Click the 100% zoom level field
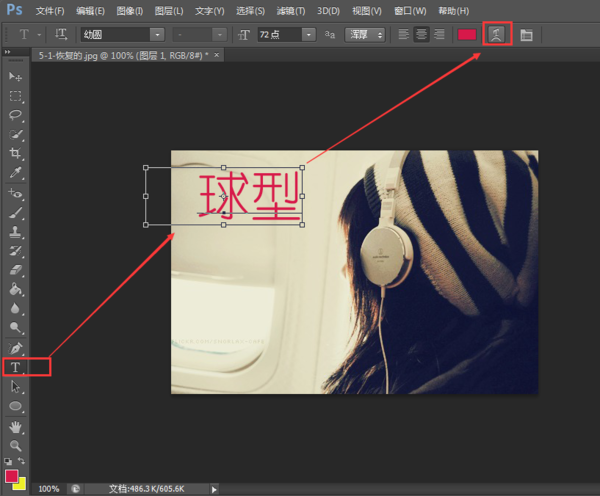The width and height of the screenshot is (600, 496). 49,489
